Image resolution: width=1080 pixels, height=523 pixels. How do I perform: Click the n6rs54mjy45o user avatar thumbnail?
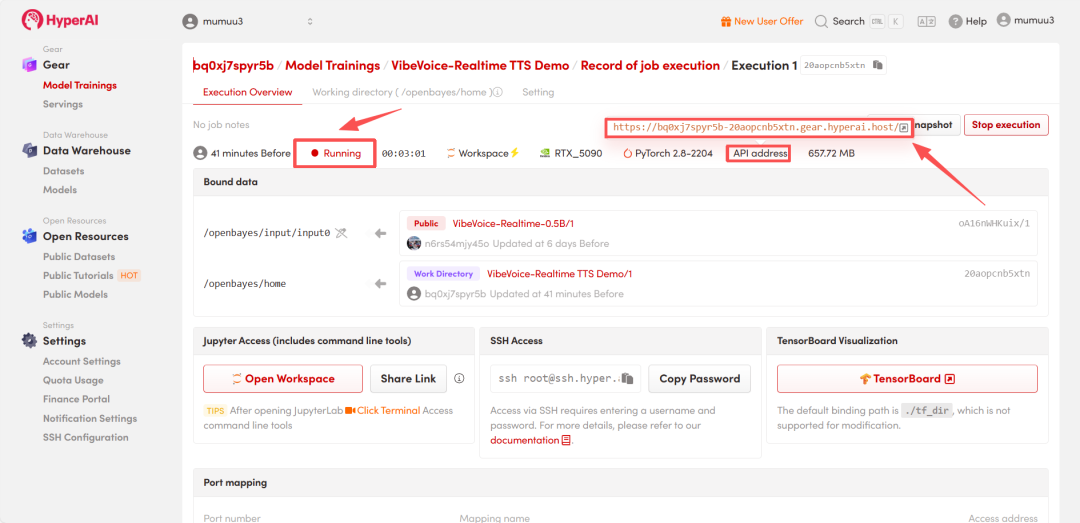414,243
